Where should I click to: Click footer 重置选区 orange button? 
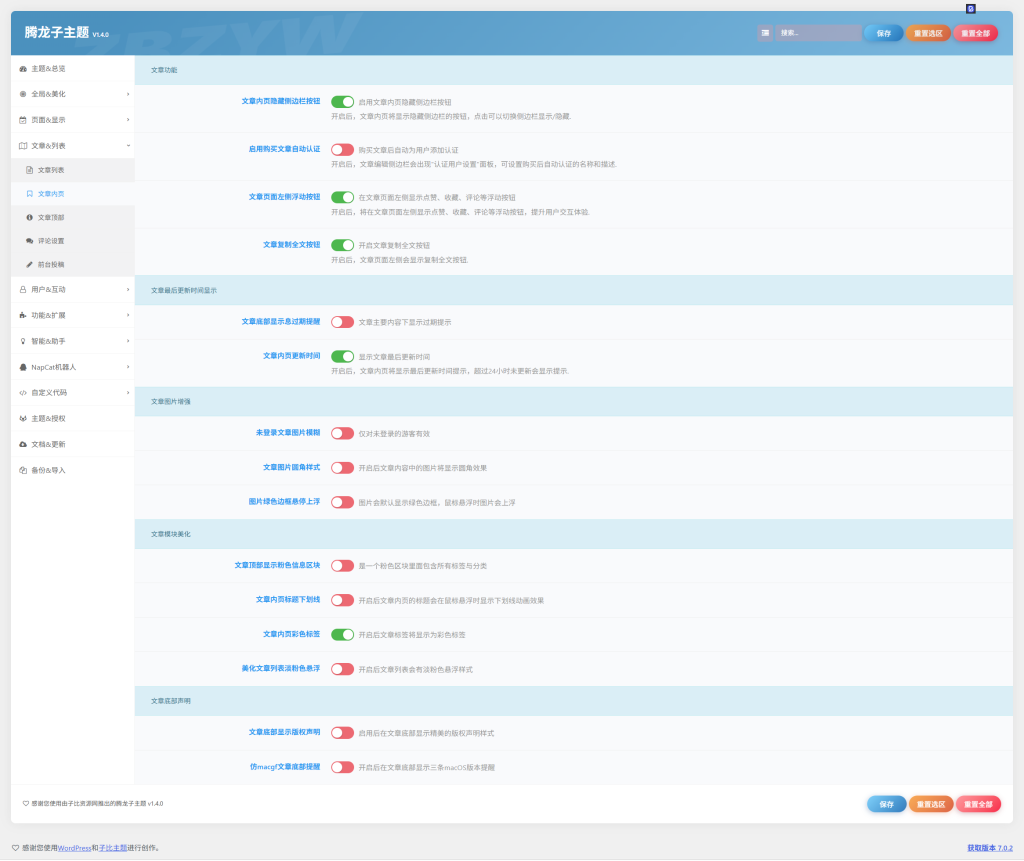tap(931, 804)
